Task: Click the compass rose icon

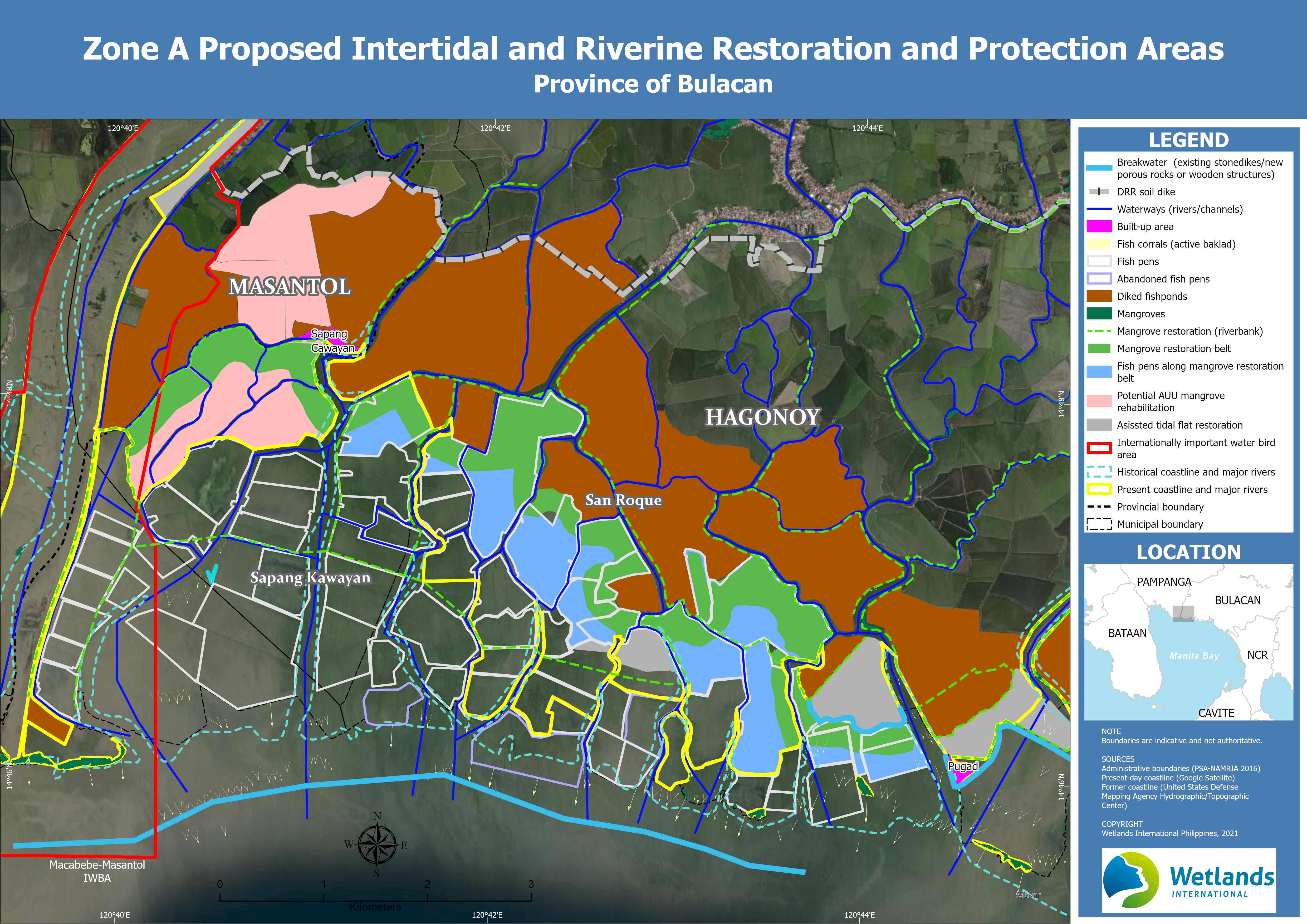Action: point(376,845)
